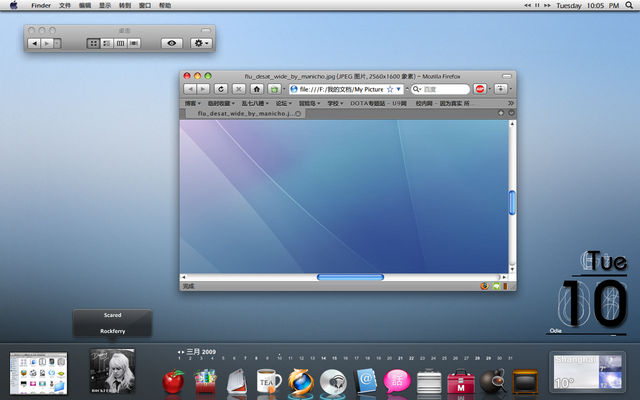Click the Quick Look eye button in Finder

[173, 43]
